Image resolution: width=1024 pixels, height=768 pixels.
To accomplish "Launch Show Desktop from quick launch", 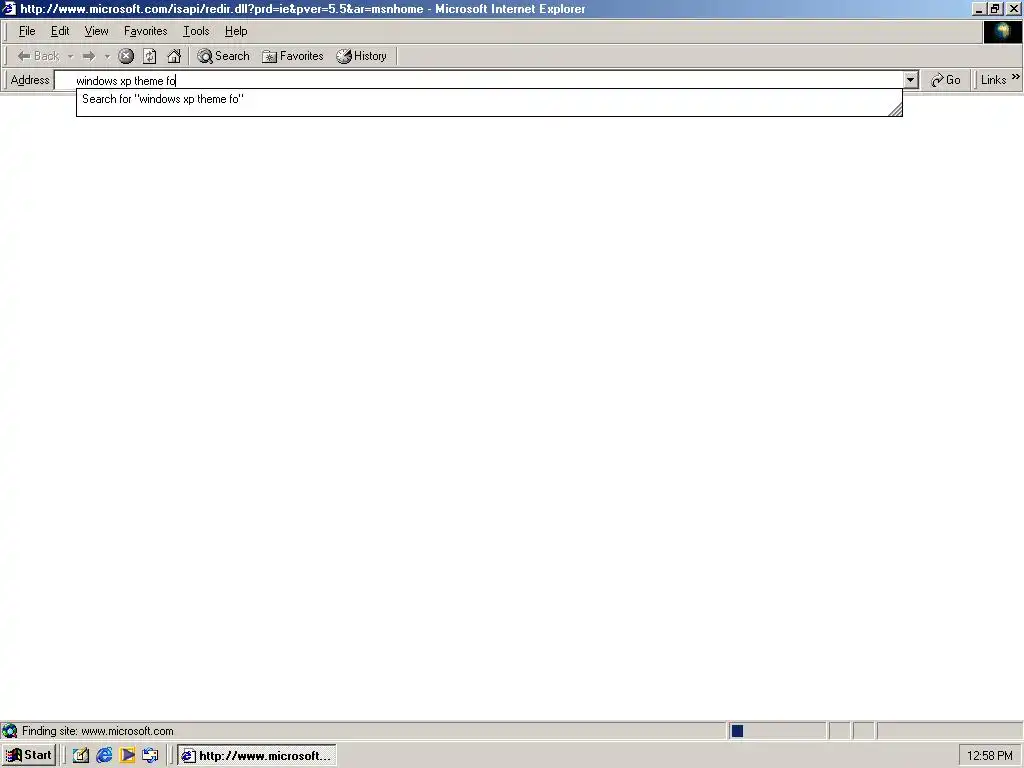I will pos(80,756).
